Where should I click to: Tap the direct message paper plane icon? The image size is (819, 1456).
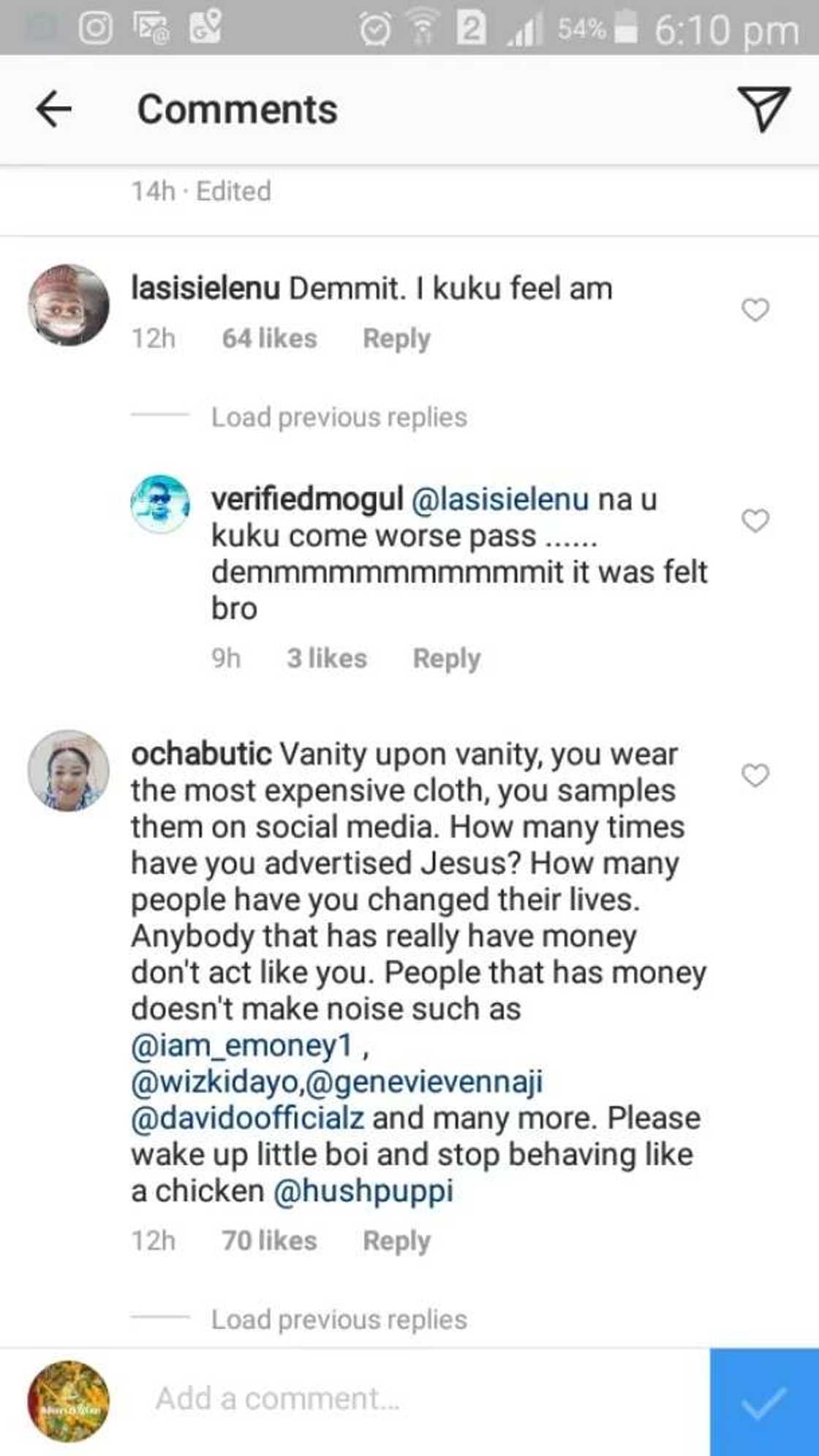(x=764, y=110)
